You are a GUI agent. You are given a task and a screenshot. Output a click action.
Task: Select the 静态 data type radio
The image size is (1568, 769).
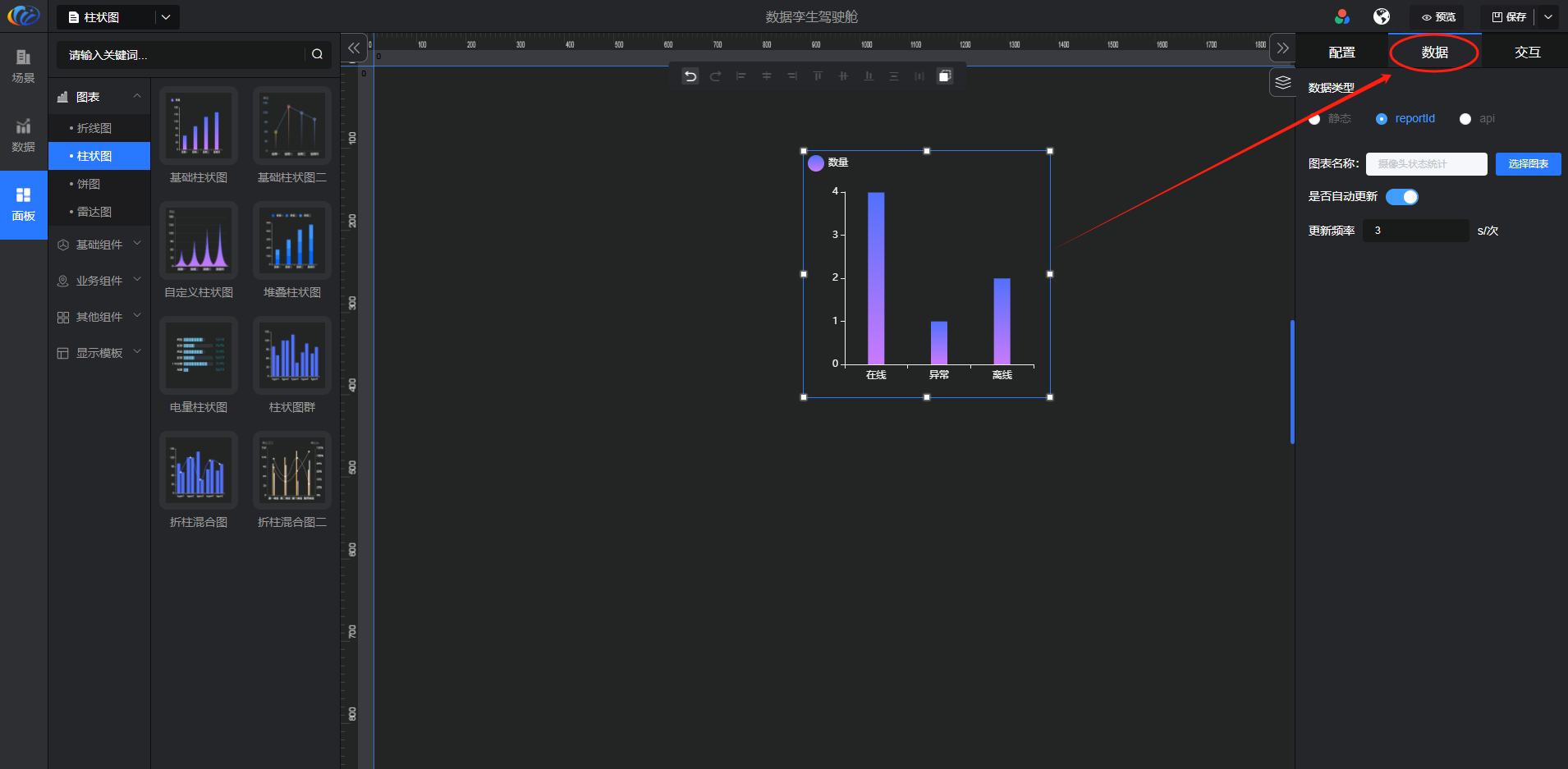click(x=1315, y=119)
